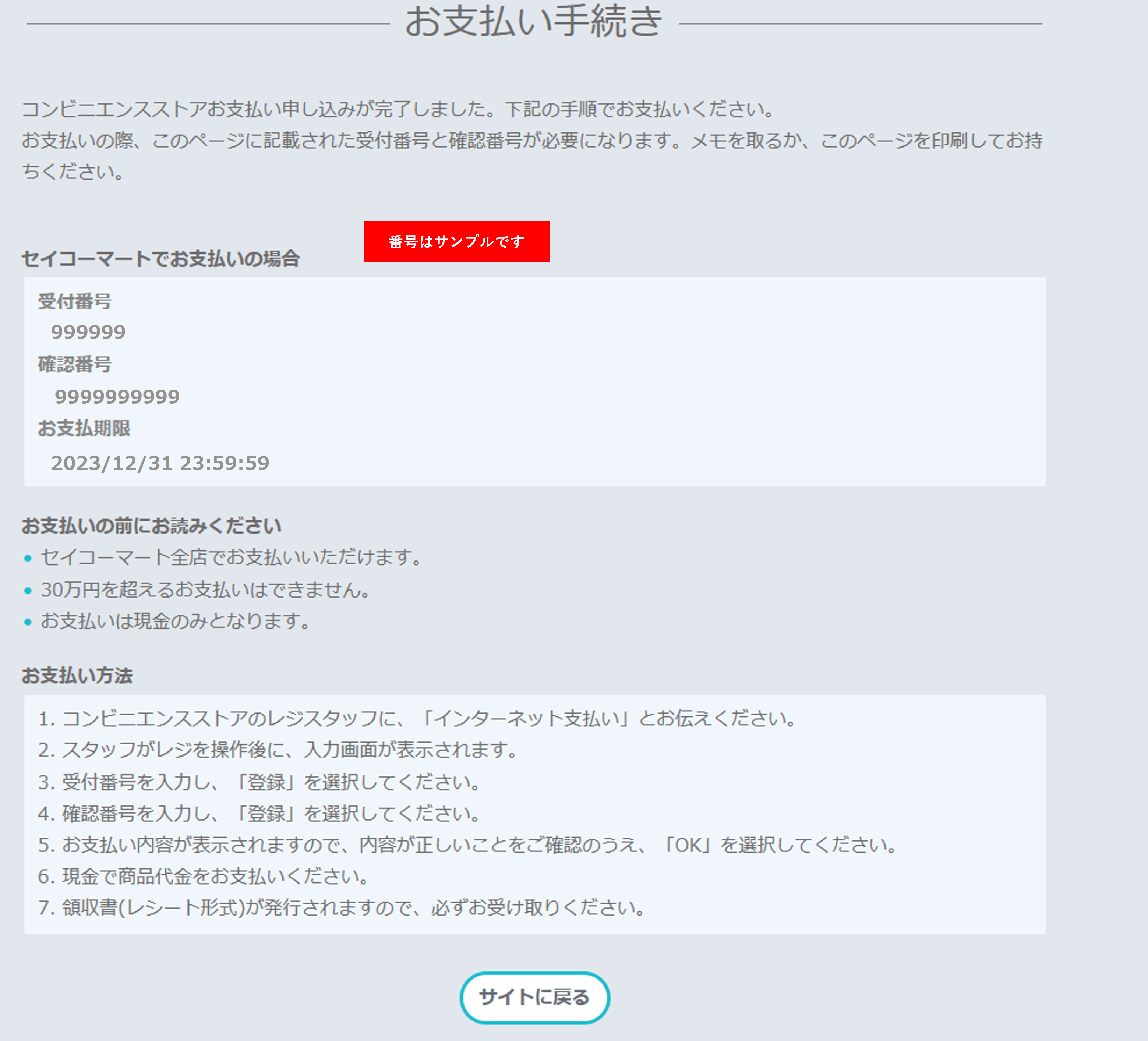1148x1041 pixels.
Task: Click step 1 about インターネット支払い
Action: pos(417,719)
